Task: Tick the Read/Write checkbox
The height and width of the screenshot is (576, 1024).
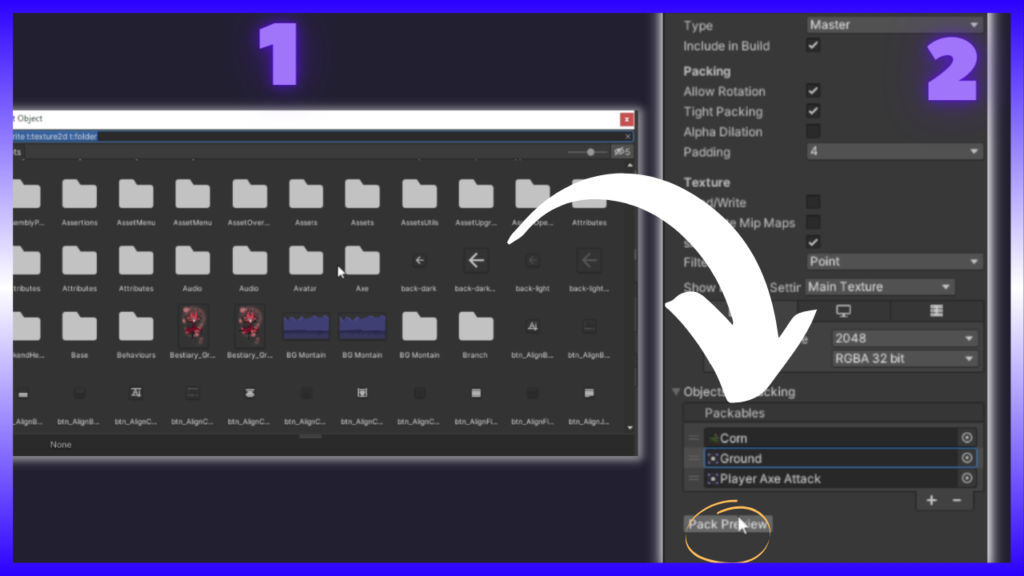Action: (x=813, y=202)
